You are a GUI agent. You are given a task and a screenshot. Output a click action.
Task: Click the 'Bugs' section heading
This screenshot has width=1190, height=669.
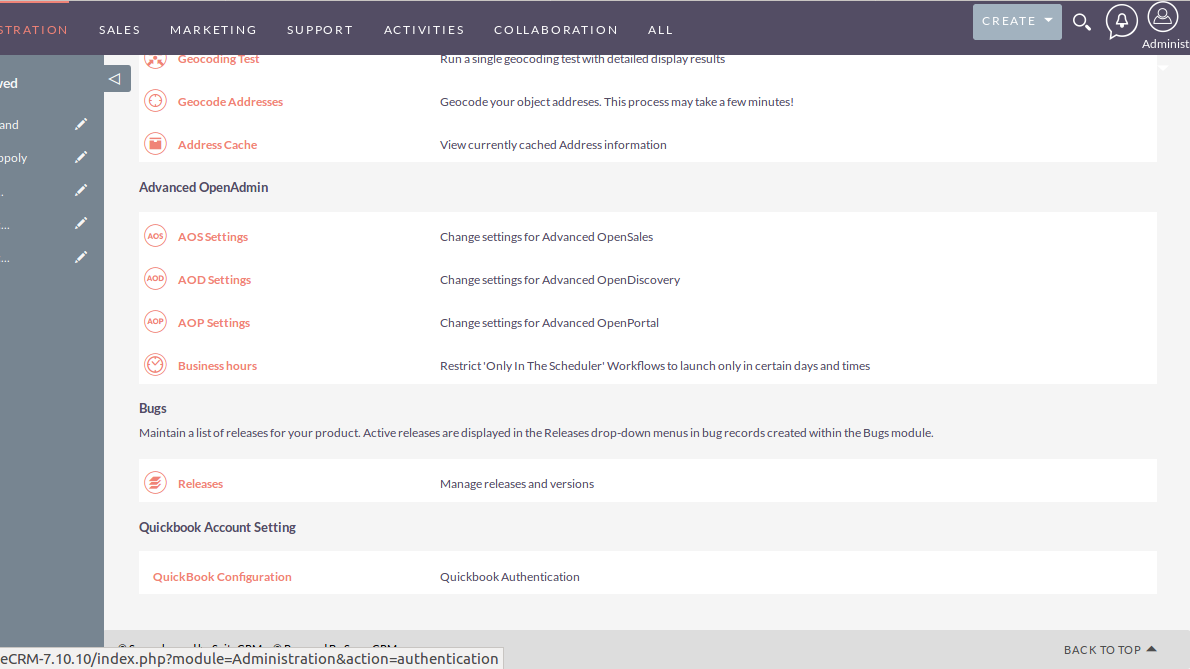pos(153,408)
